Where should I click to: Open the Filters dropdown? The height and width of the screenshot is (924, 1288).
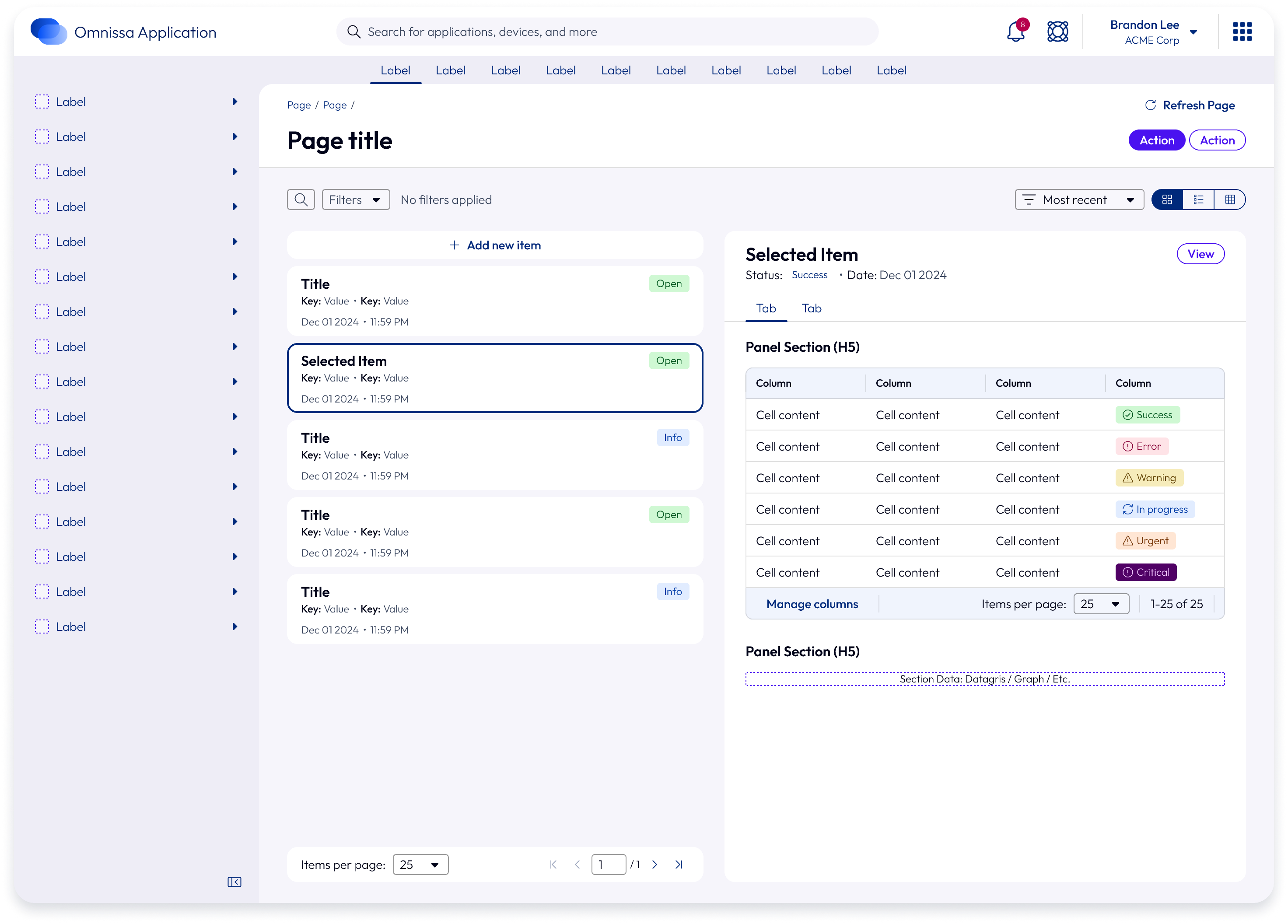click(x=356, y=199)
